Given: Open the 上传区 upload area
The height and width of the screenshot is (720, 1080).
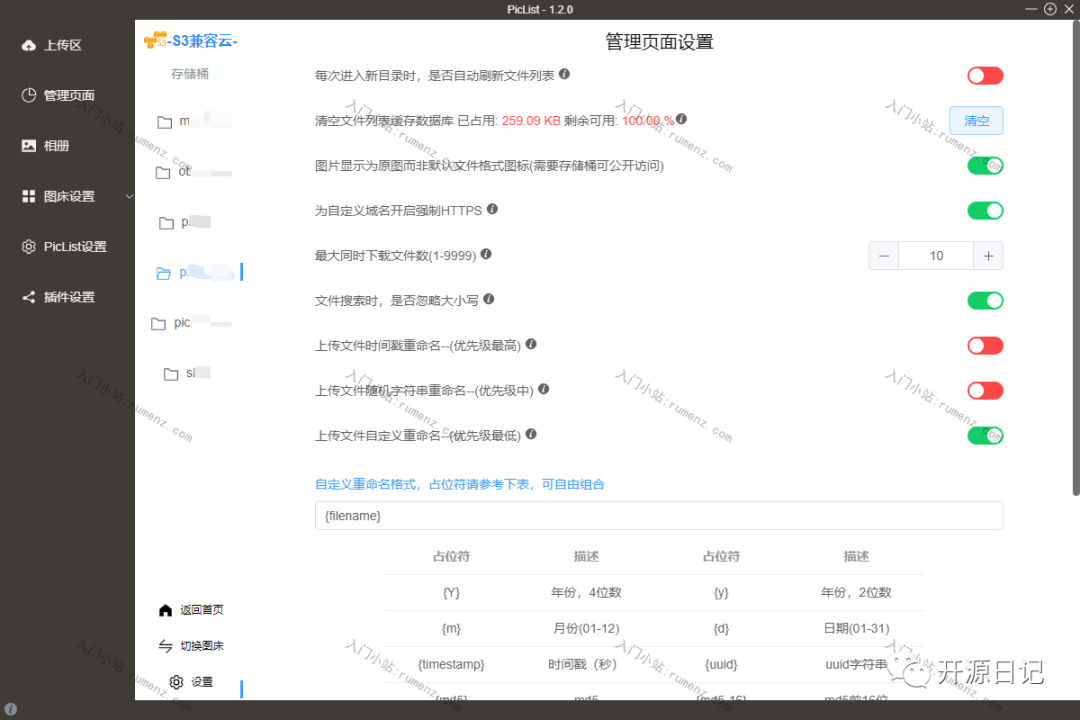Looking at the screenshot, I should (63, 45).
